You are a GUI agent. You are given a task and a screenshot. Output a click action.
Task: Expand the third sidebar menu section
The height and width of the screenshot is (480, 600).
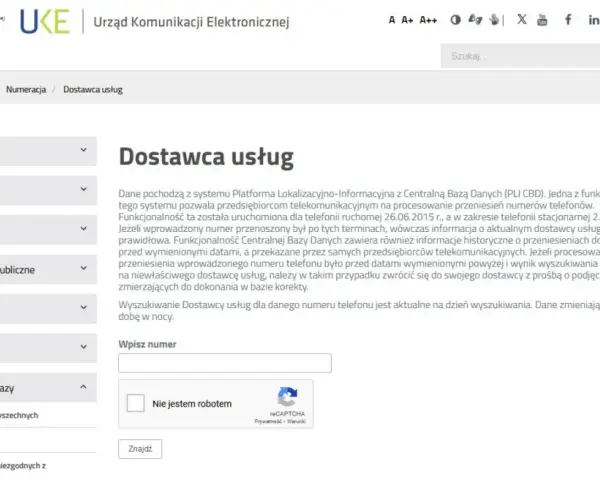48,229
